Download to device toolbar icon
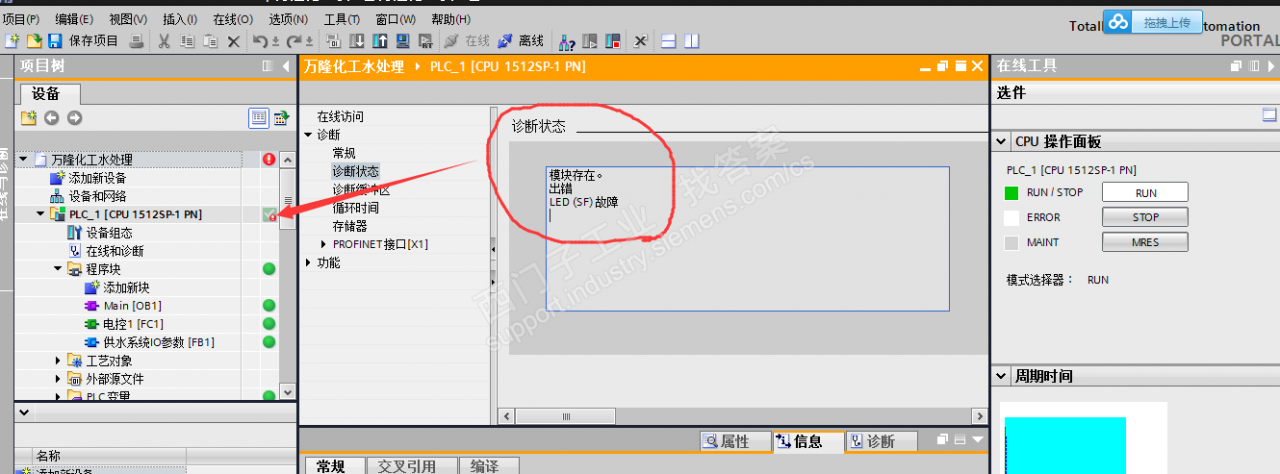 (356, 41)
